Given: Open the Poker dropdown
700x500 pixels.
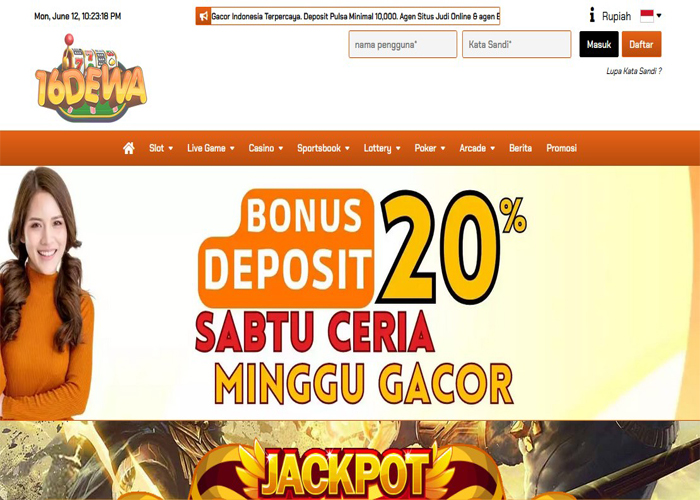Looking at the screenshot, I should 429,148.
